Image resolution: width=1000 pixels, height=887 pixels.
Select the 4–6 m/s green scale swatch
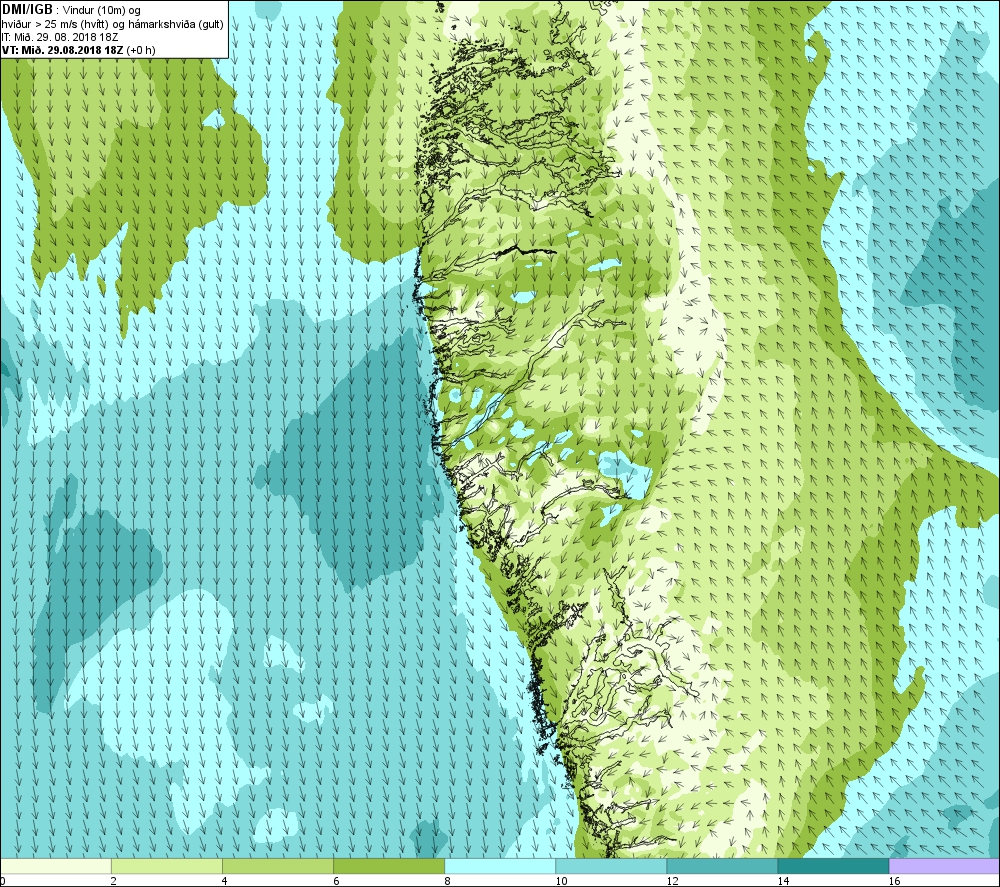point(277,866)
